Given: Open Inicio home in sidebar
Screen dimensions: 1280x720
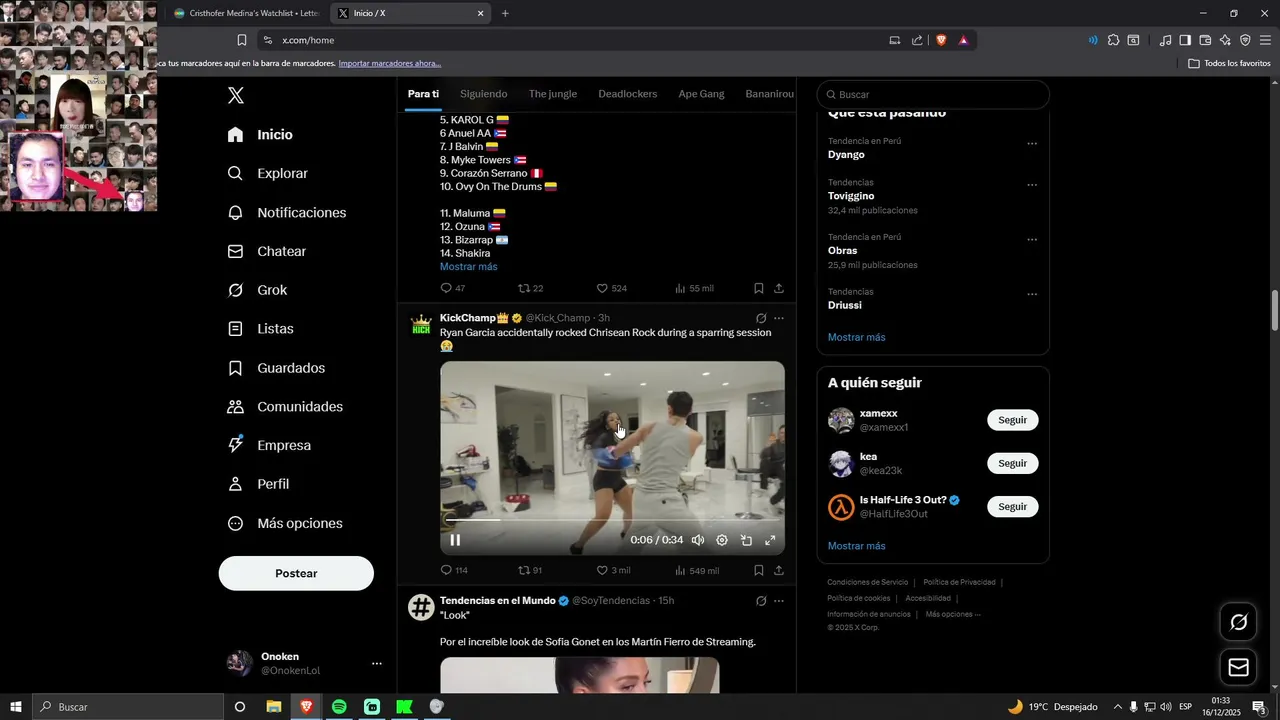Looking at the screenshot, I should tap(260, 135).
